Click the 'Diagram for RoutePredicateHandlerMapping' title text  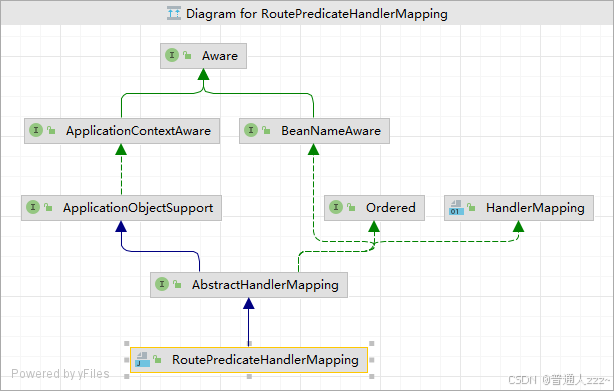click(x=316, y=14)
